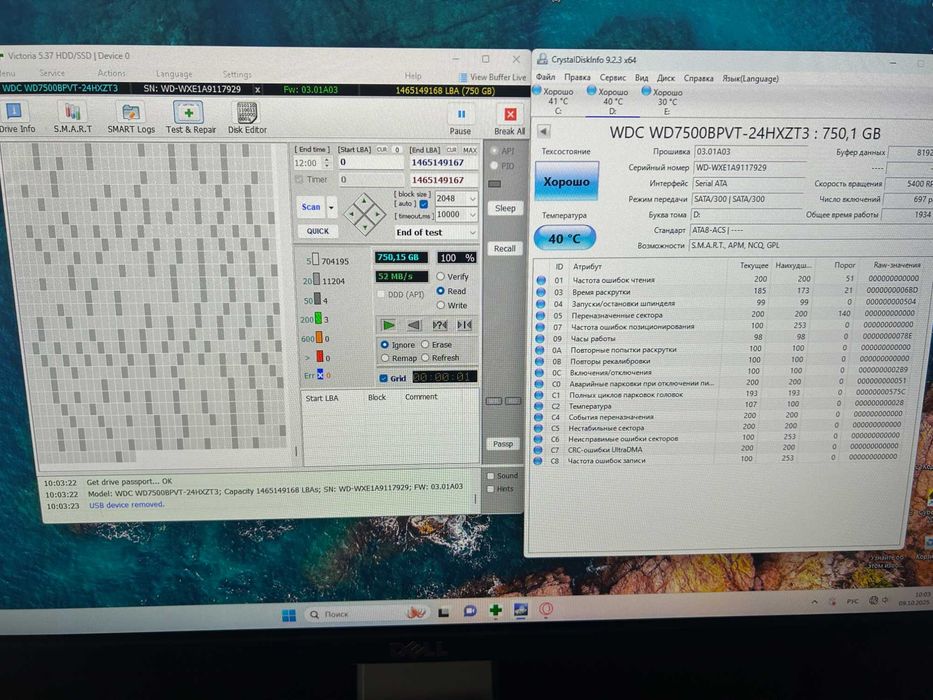Click the green play scan button
This screenshot has height=700, width=933.
pos(389,324)
